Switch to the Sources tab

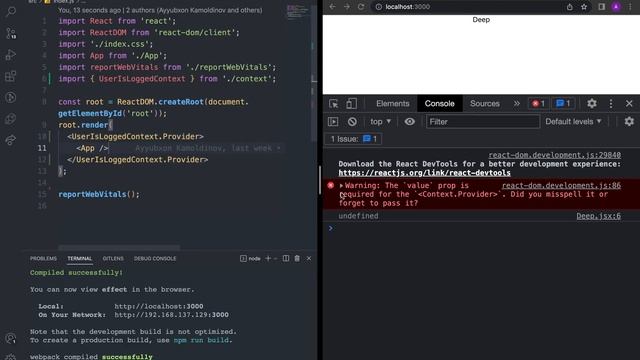click(484, 104)
